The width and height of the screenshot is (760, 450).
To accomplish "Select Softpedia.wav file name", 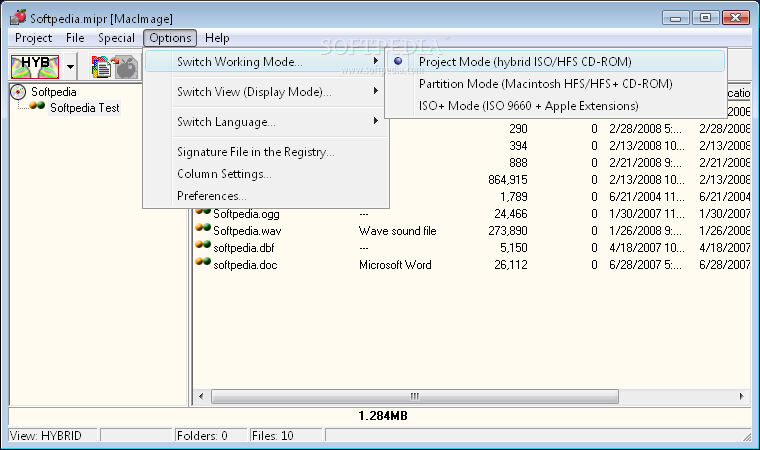I will click(247, 231).
